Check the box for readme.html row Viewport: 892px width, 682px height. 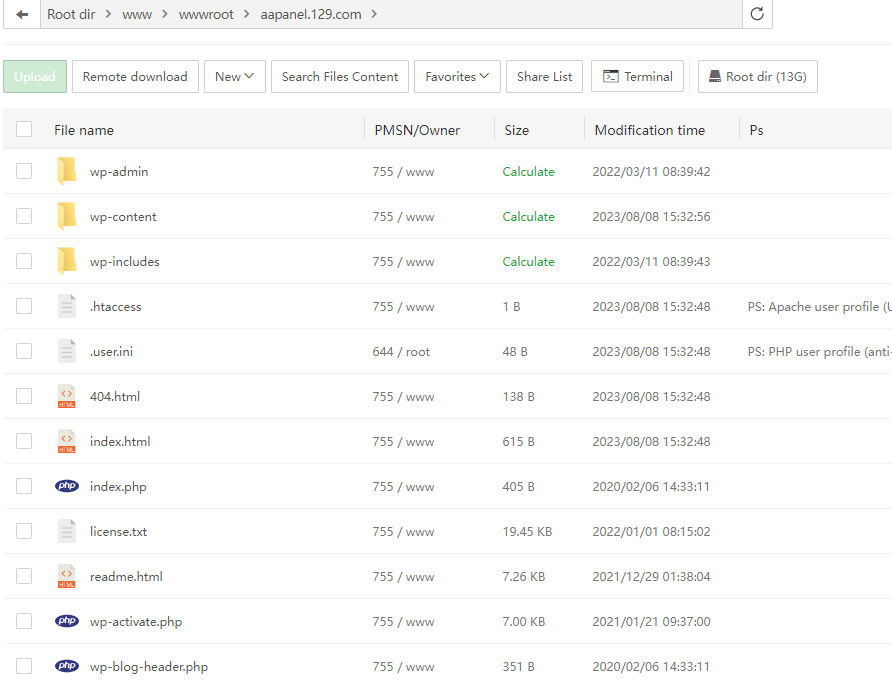[x=24, y=576]
